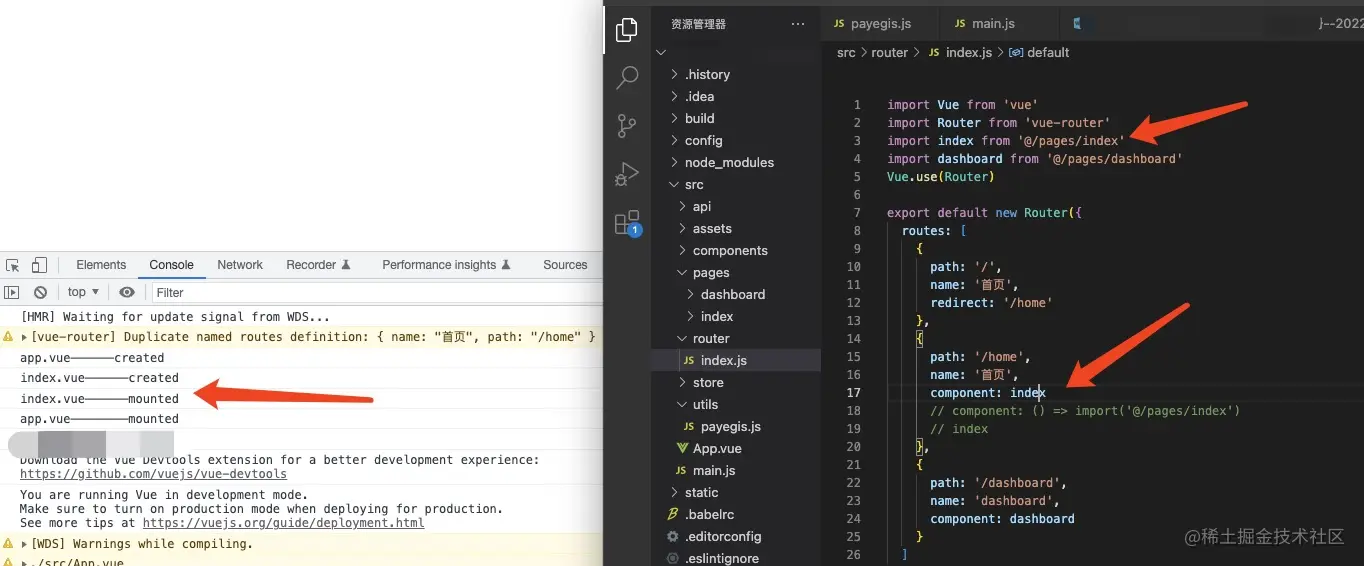
Task: Open Extensions view with badge
Action: coord(627,222)
